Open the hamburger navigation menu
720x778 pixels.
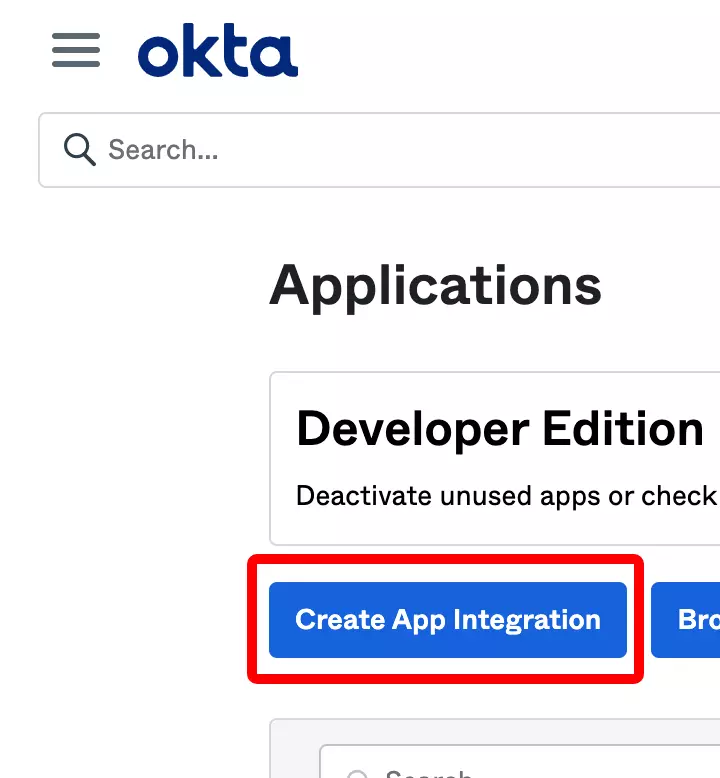point(76,50)
